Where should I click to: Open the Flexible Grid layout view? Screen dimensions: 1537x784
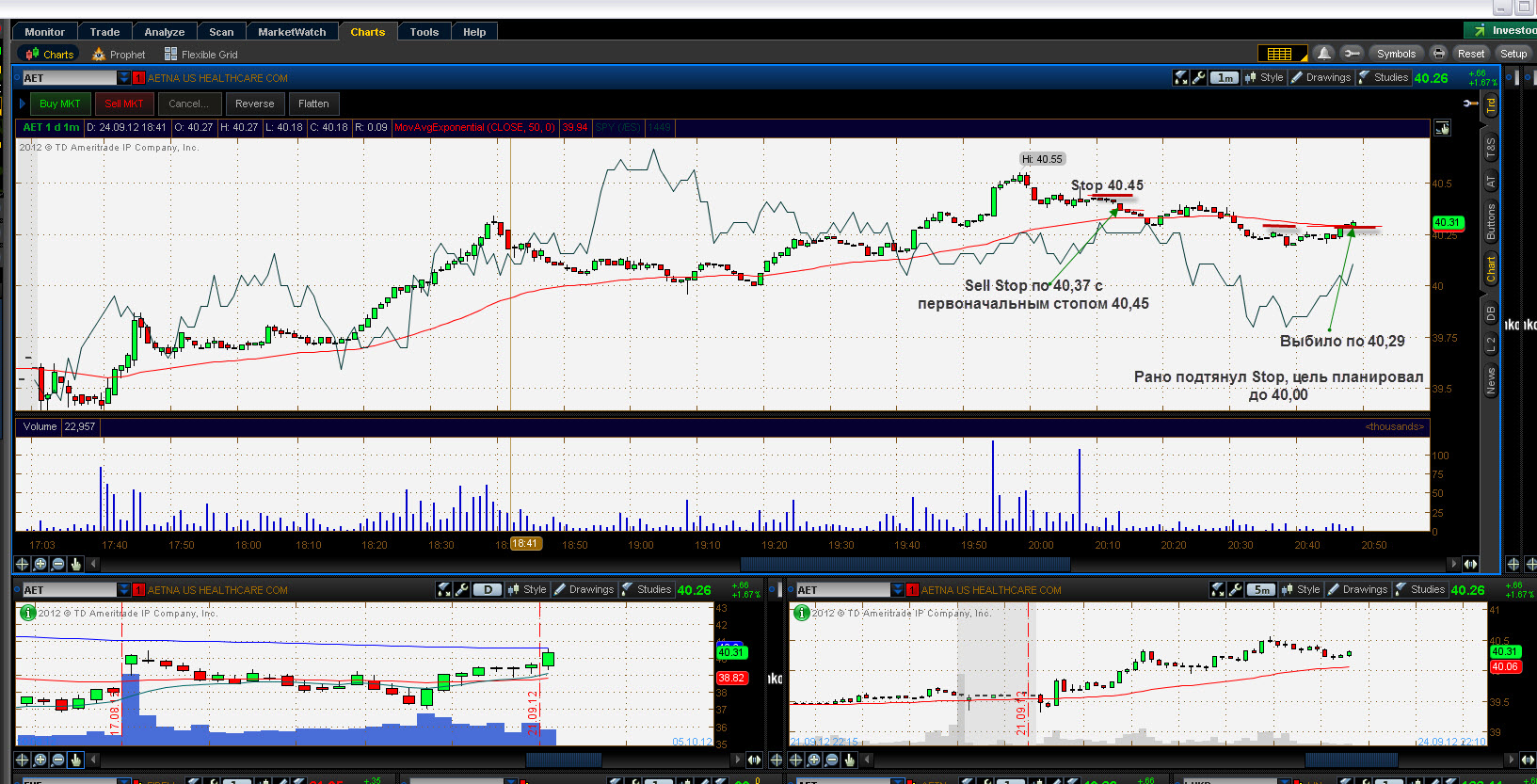click(201, 55)
